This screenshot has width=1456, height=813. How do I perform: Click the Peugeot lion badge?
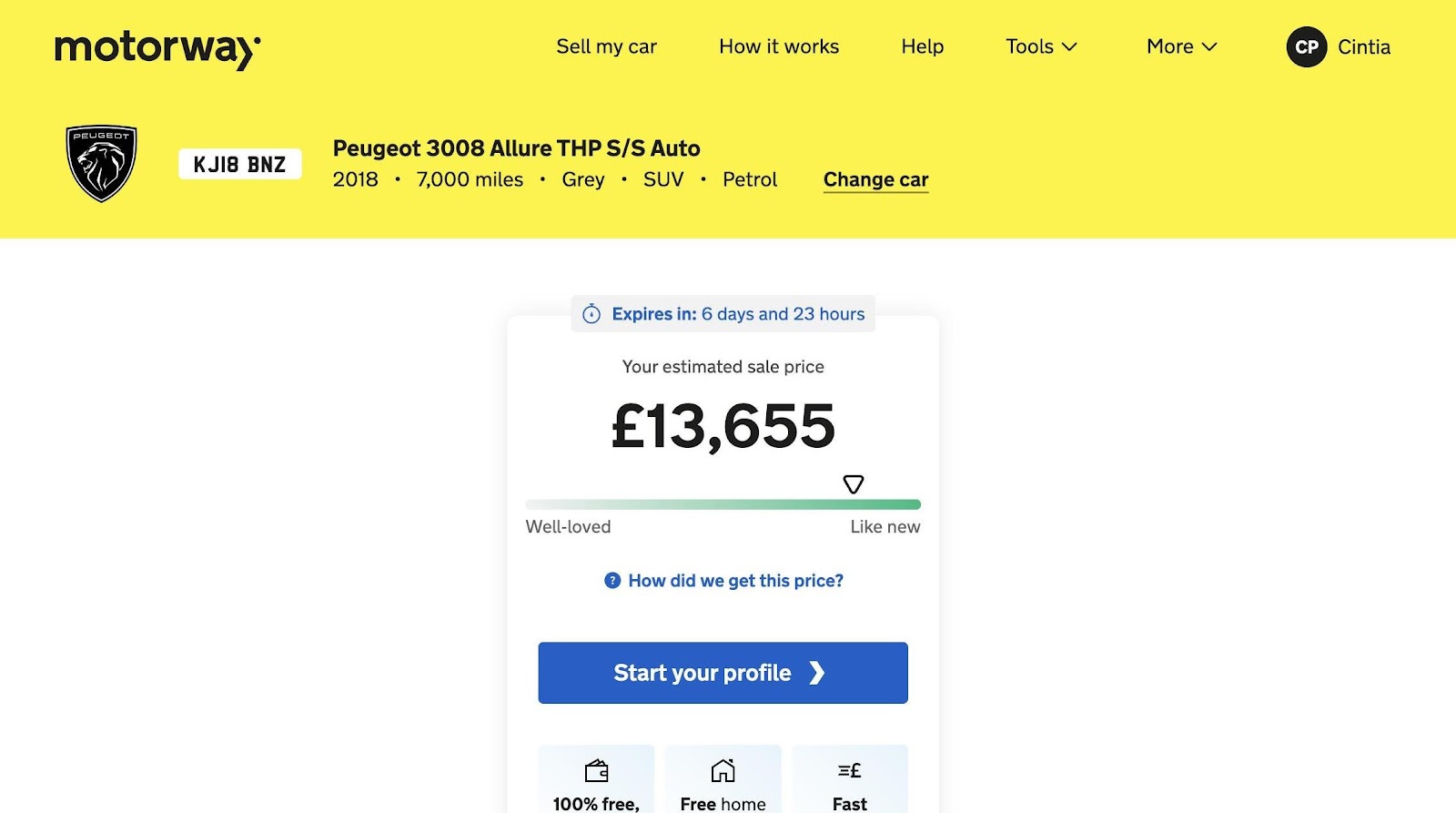[x=101, y=163]
